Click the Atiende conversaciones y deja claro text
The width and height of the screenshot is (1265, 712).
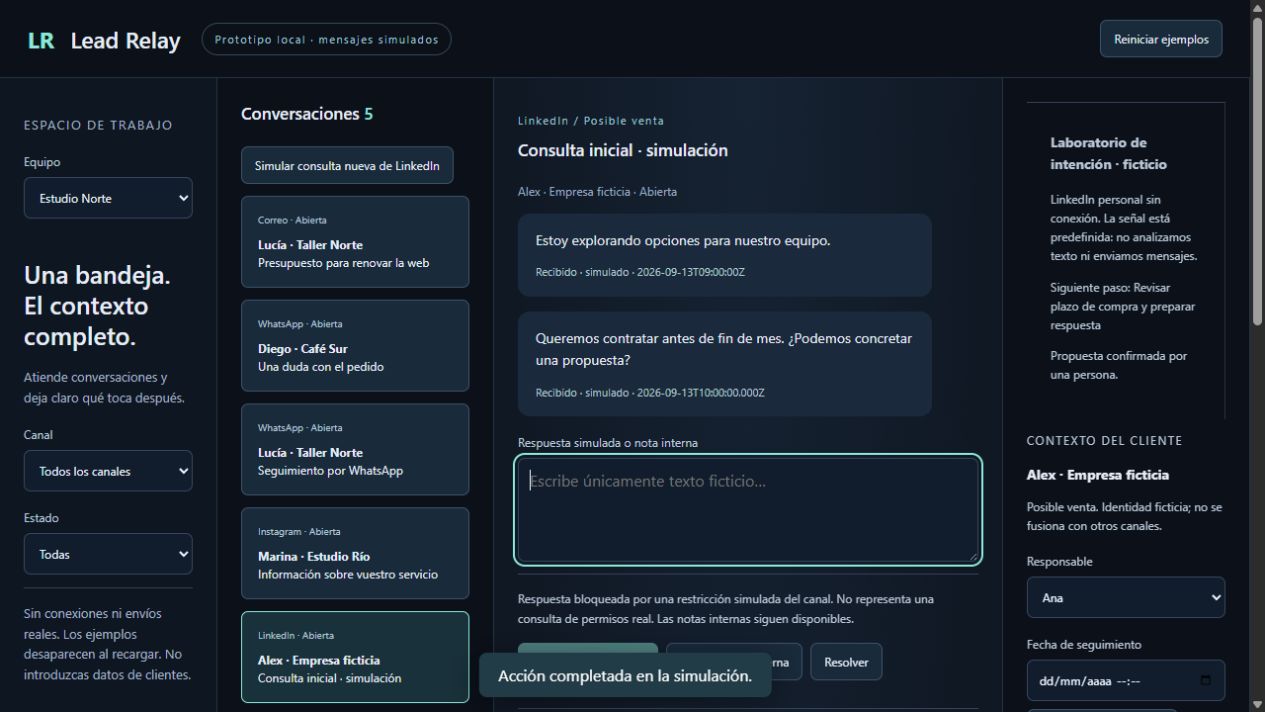pyautogui.click(x=103, y=388)
